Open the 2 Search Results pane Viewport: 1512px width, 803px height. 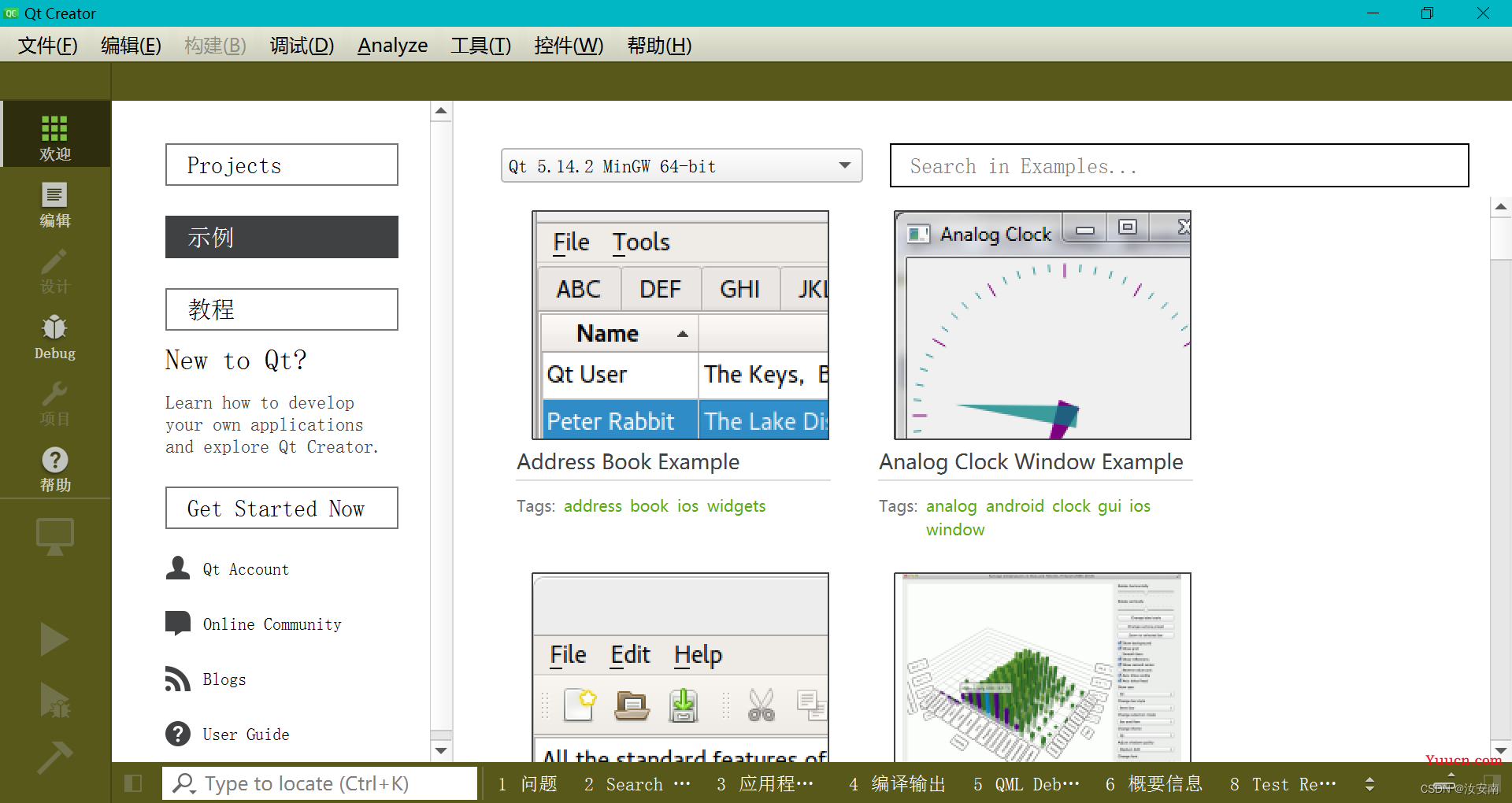(637, 784)
